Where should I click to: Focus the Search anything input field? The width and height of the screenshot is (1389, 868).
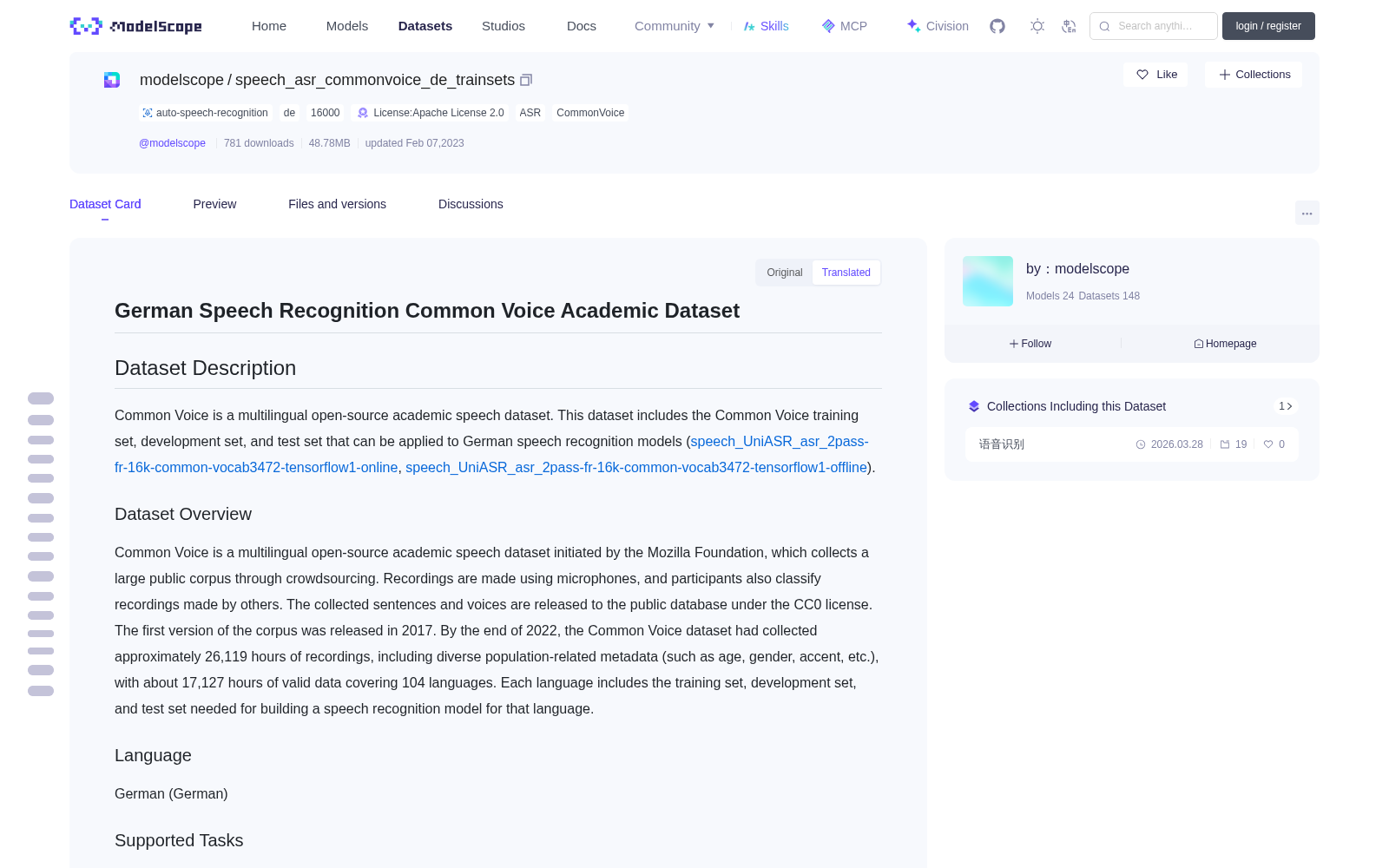[1154, 26]
